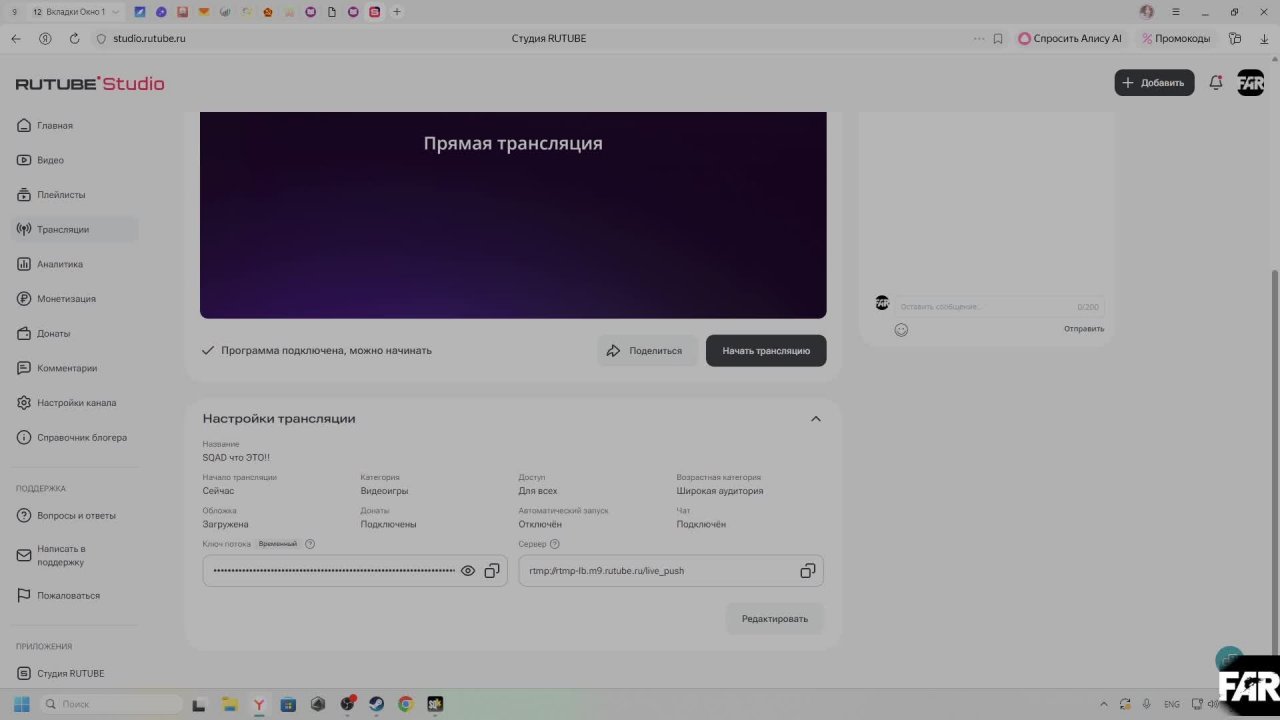The height and width of the screenshot is (720, 1280).
Task: Click the Вопросы и ответы question icon
Action: pos(24,516)
